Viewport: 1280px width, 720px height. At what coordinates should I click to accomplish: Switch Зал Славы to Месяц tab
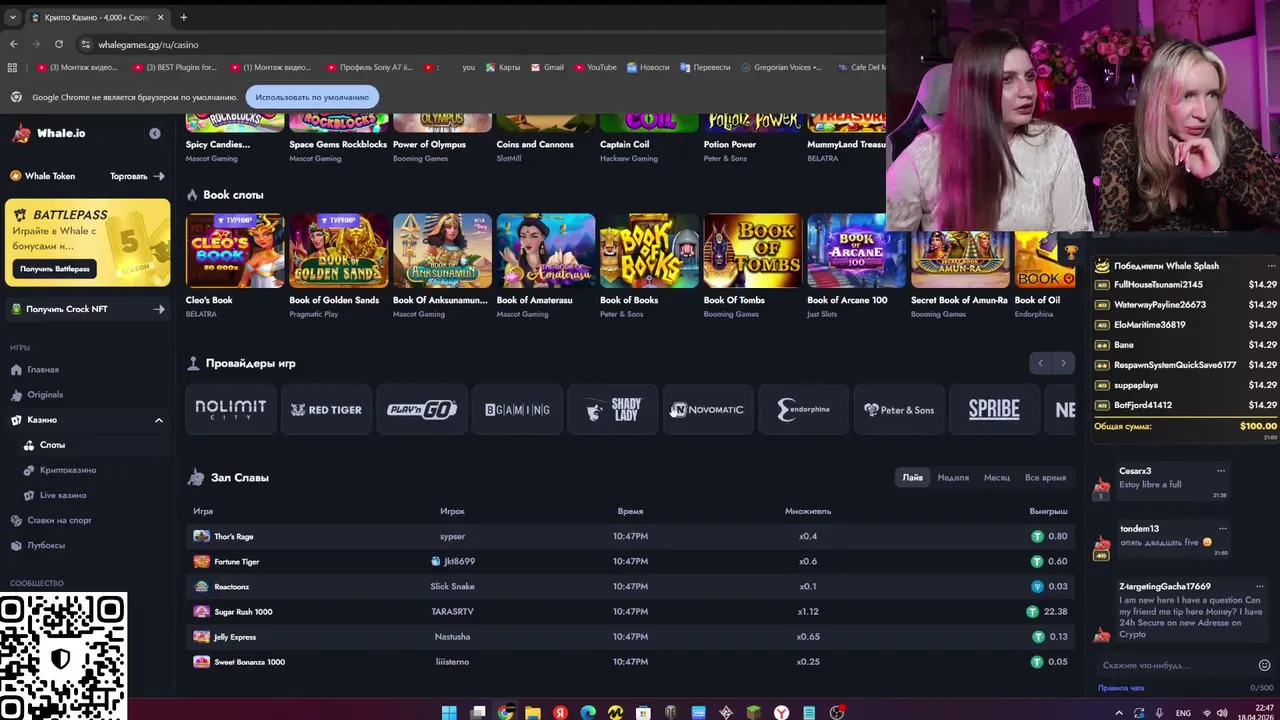[997, 478]
